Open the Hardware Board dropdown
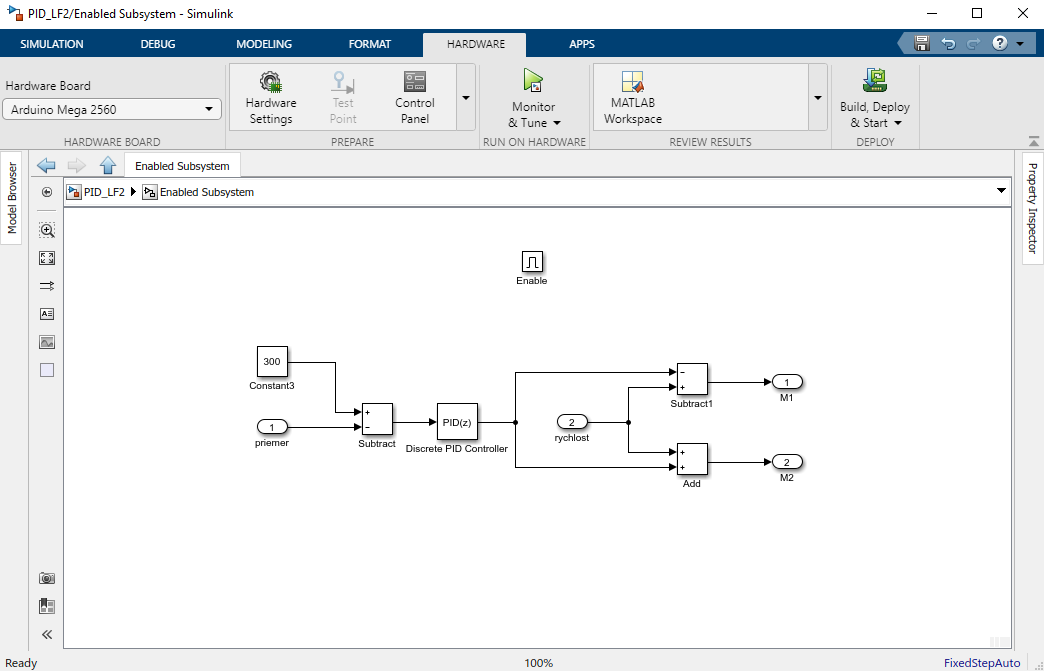The image size is (1044, 671). coord(112,110)
